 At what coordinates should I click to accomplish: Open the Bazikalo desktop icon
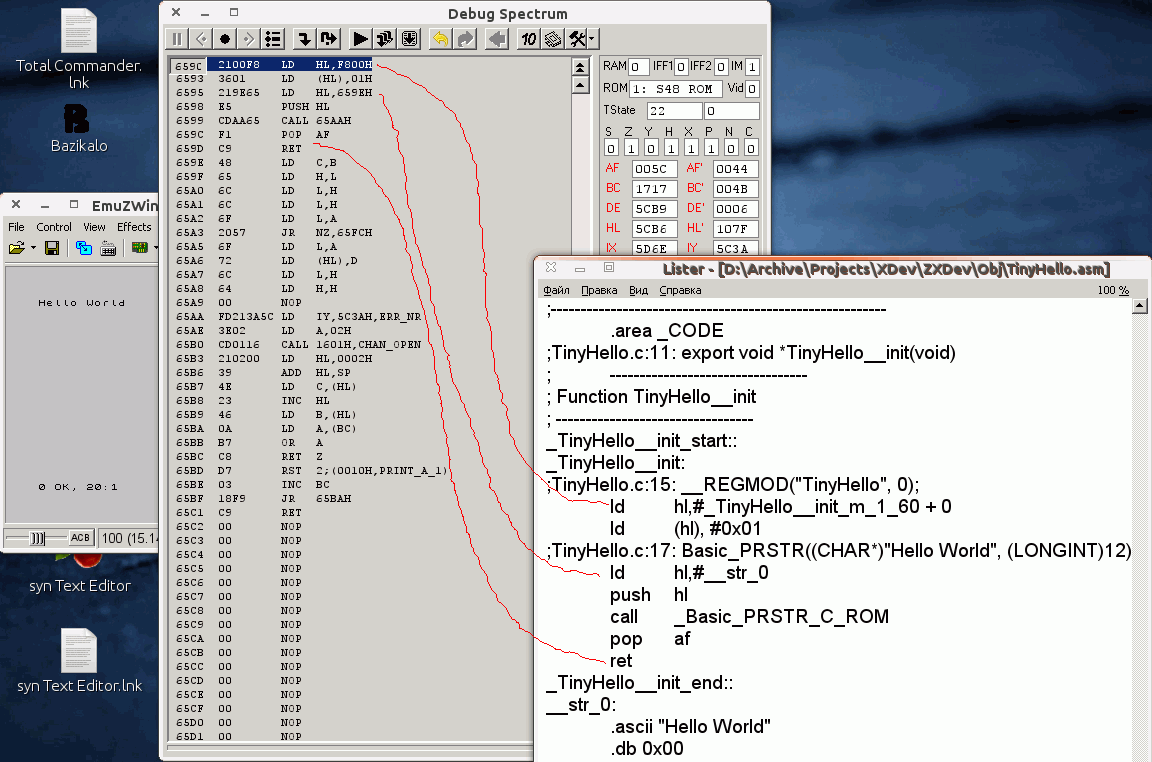[79, 128]
